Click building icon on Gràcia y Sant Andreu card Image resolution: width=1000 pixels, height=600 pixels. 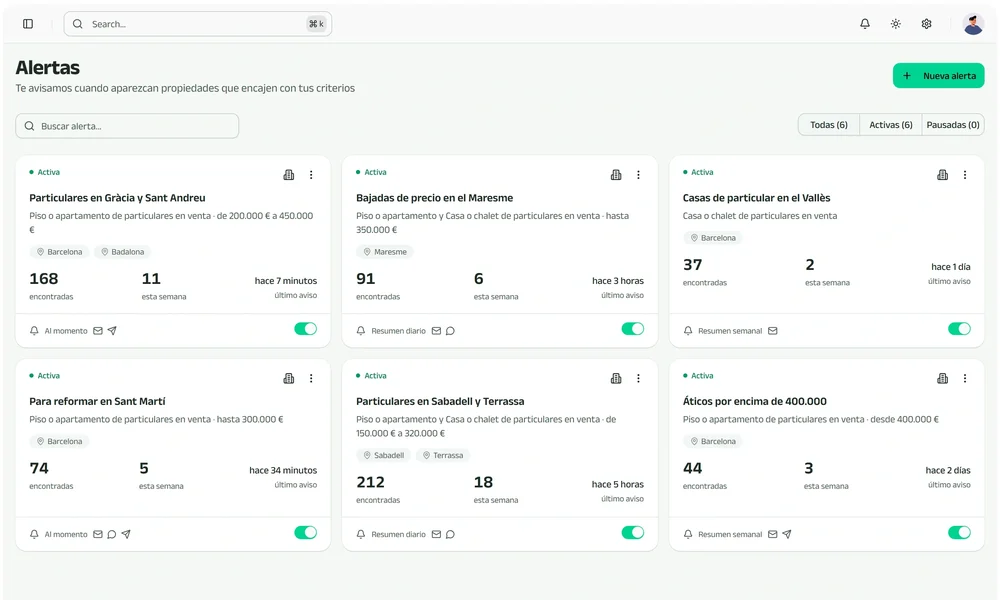click(x=289, y=175)
